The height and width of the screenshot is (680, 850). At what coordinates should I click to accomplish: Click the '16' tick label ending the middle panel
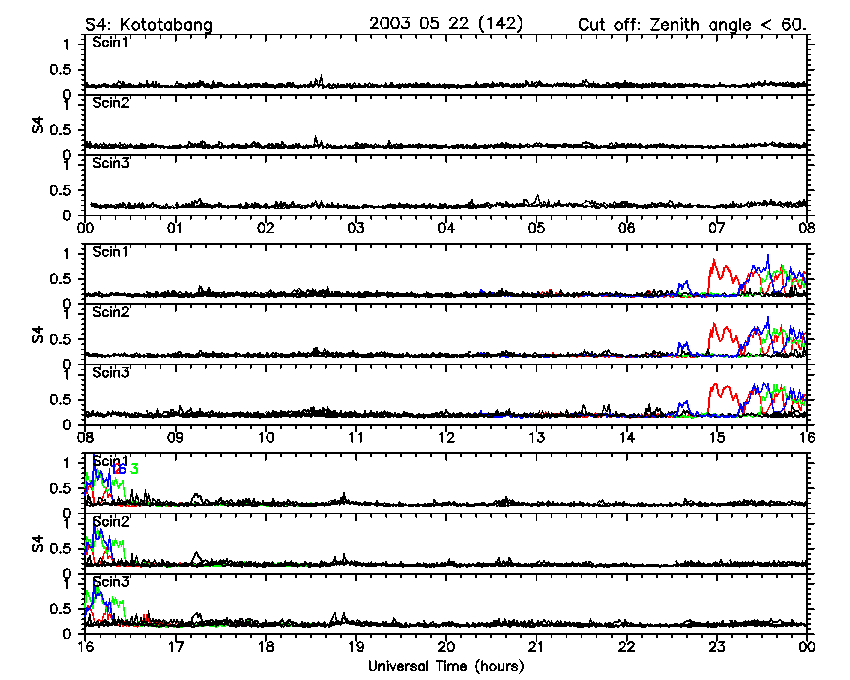806,437
